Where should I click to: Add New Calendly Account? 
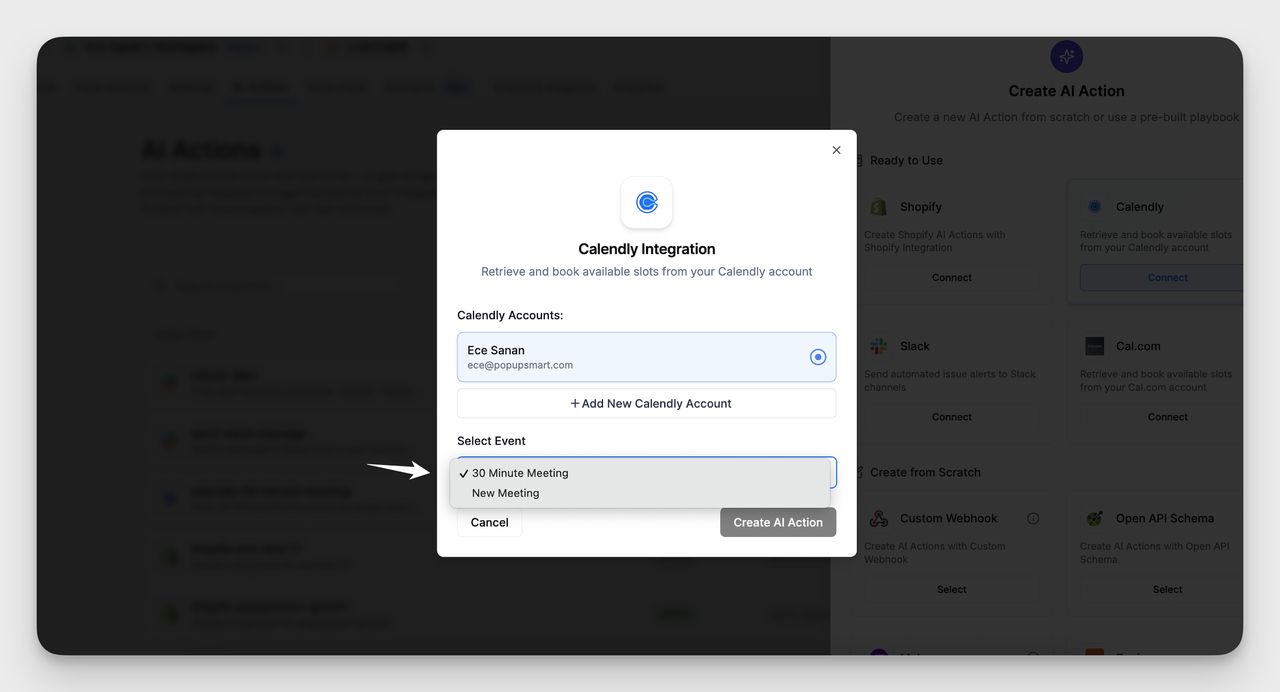[x=646, y=403]
